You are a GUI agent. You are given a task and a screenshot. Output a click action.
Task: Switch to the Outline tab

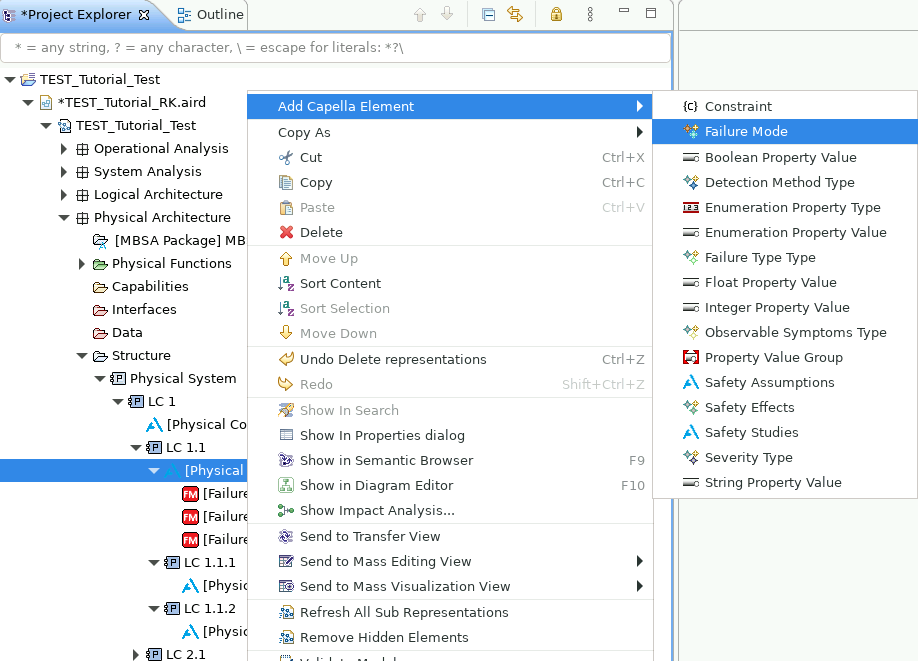[211, 15]
